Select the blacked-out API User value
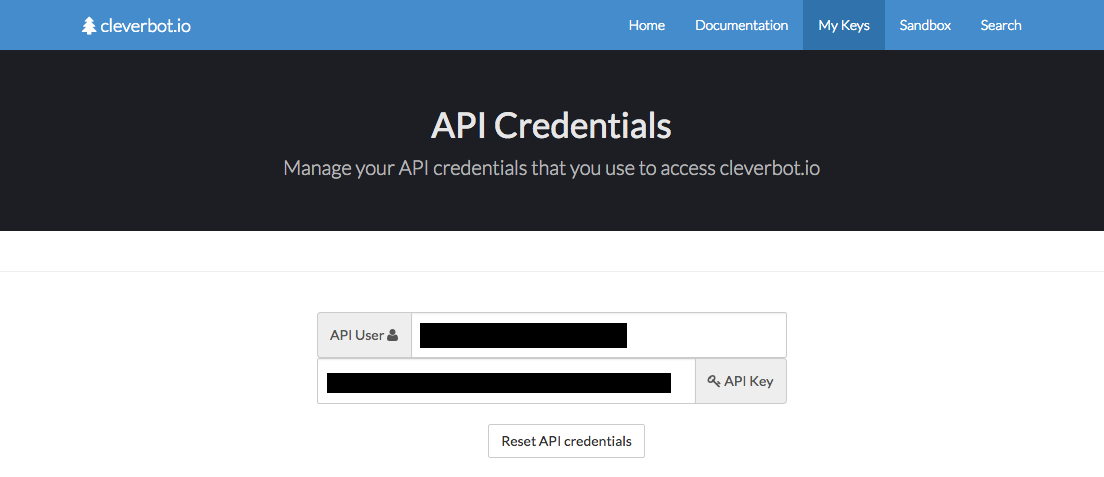Image resolution: width=1104 pixels, height=477 pixels. click(523, 335)
